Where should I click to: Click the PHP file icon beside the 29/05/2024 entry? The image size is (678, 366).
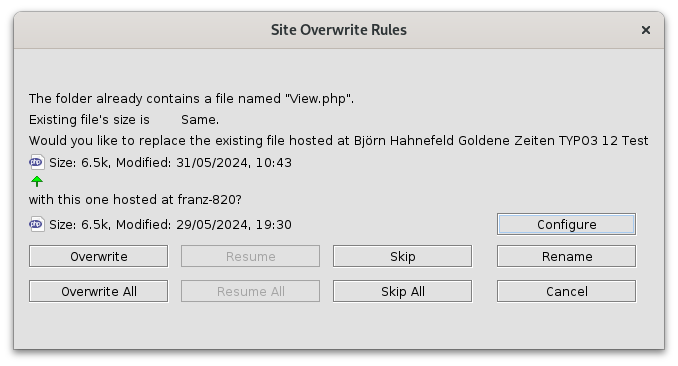(37, 225)
